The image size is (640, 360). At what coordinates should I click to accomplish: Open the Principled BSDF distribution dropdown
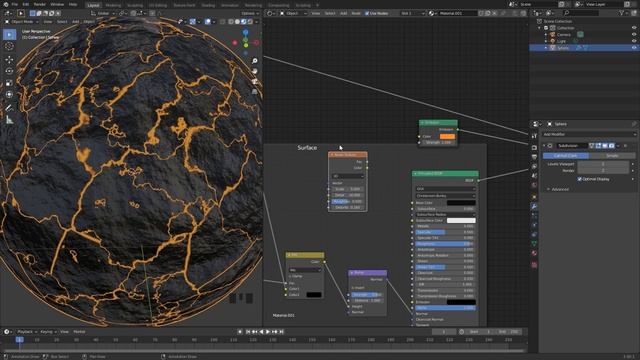pos(445,189)
